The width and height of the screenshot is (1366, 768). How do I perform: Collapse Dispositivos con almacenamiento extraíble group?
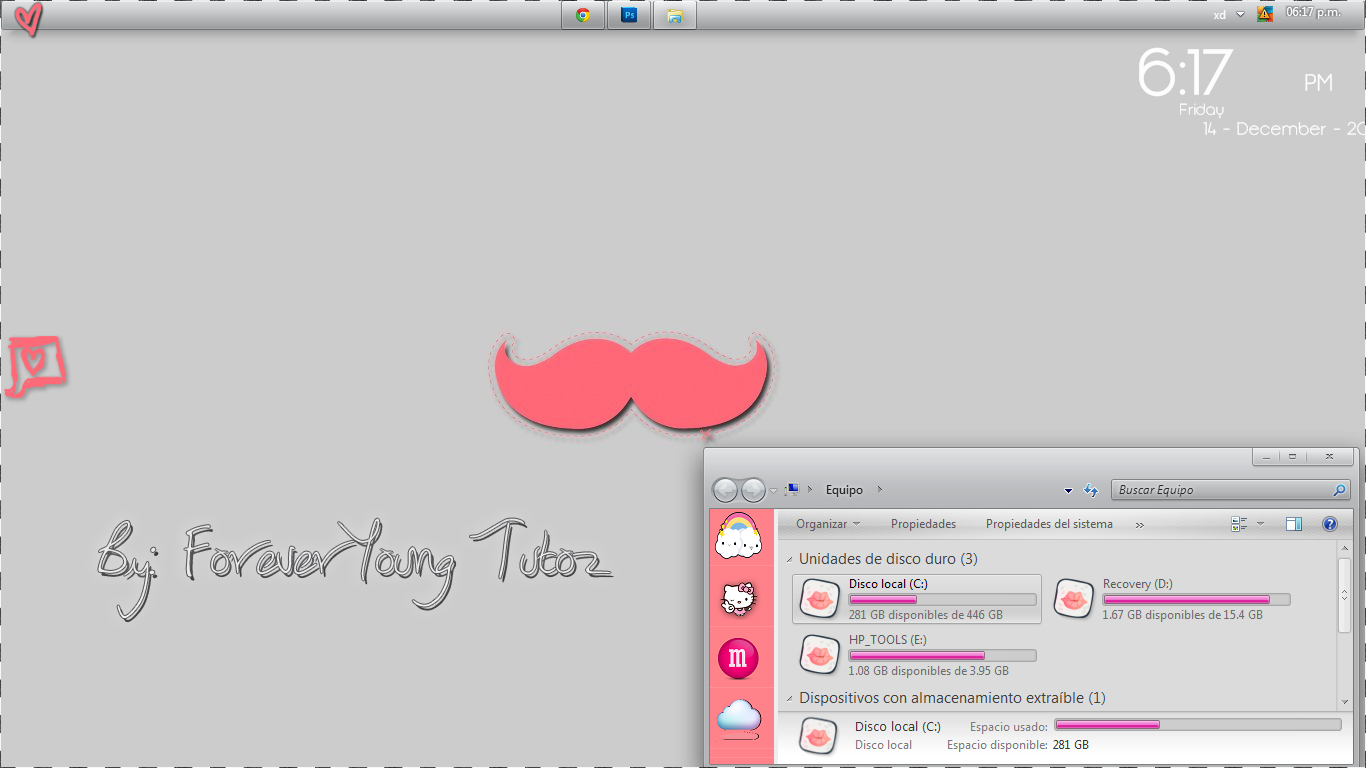point(790,699)
